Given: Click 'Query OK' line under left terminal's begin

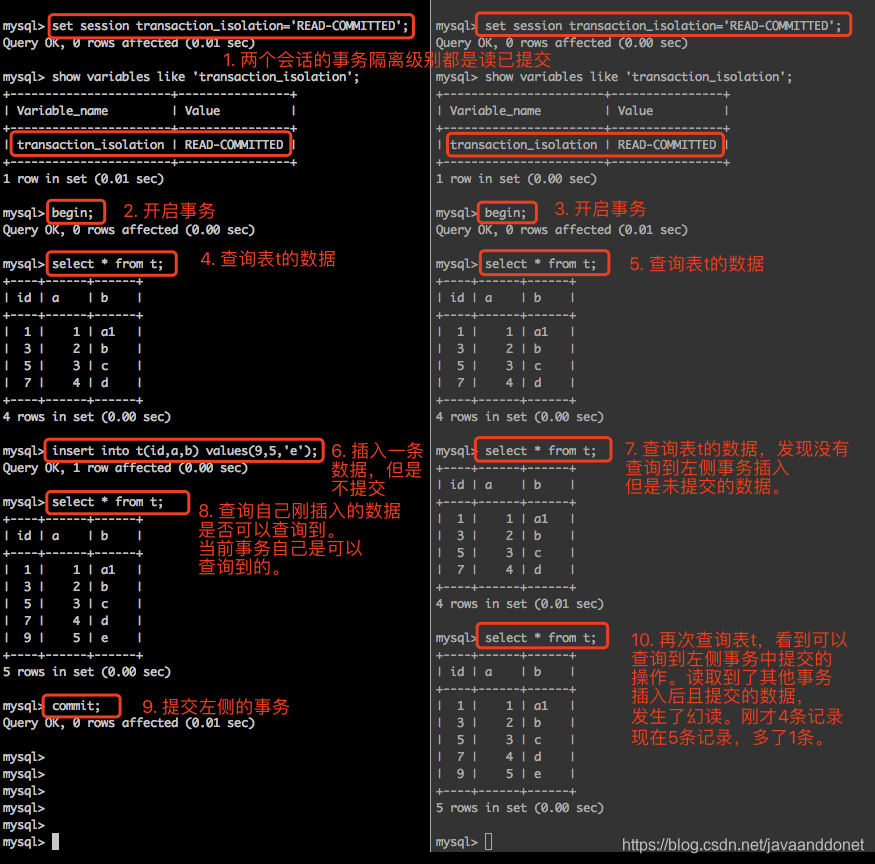Looking at the screenshot, I should pos(129,230).
